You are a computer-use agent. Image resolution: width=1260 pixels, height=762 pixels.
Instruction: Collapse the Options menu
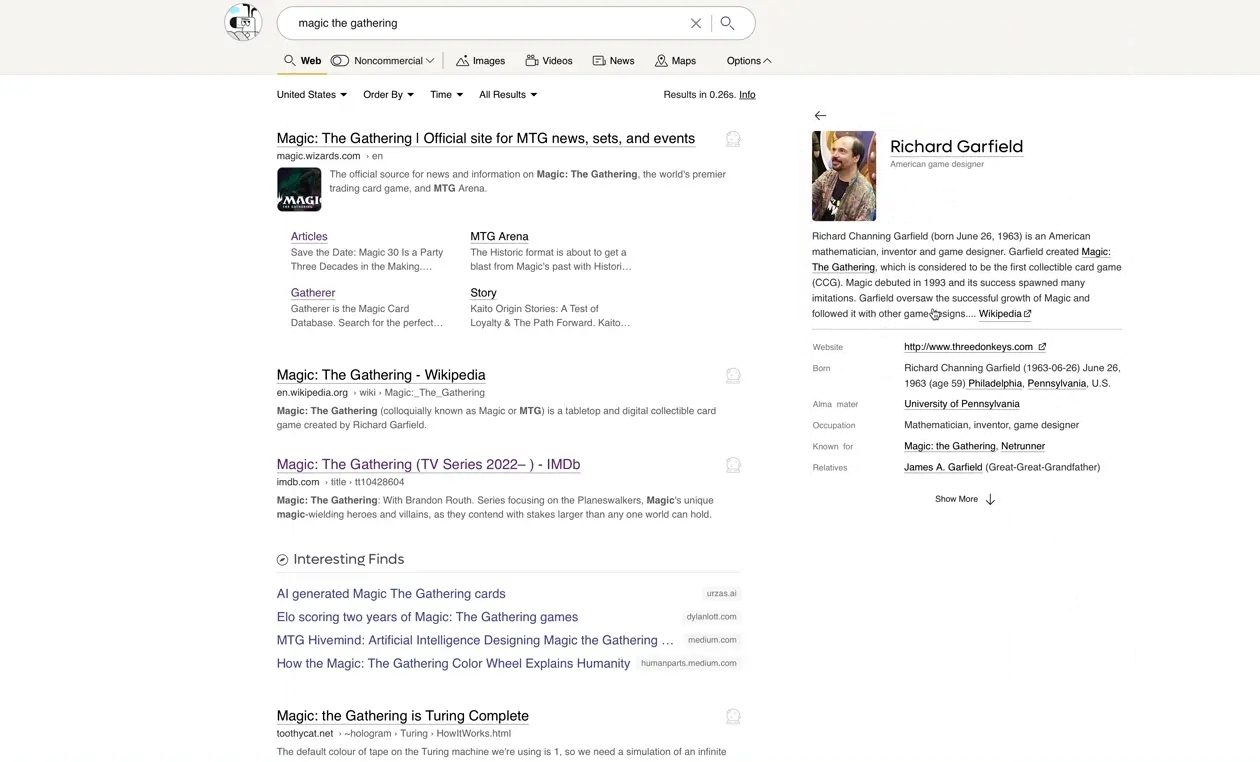coord(749,61)
